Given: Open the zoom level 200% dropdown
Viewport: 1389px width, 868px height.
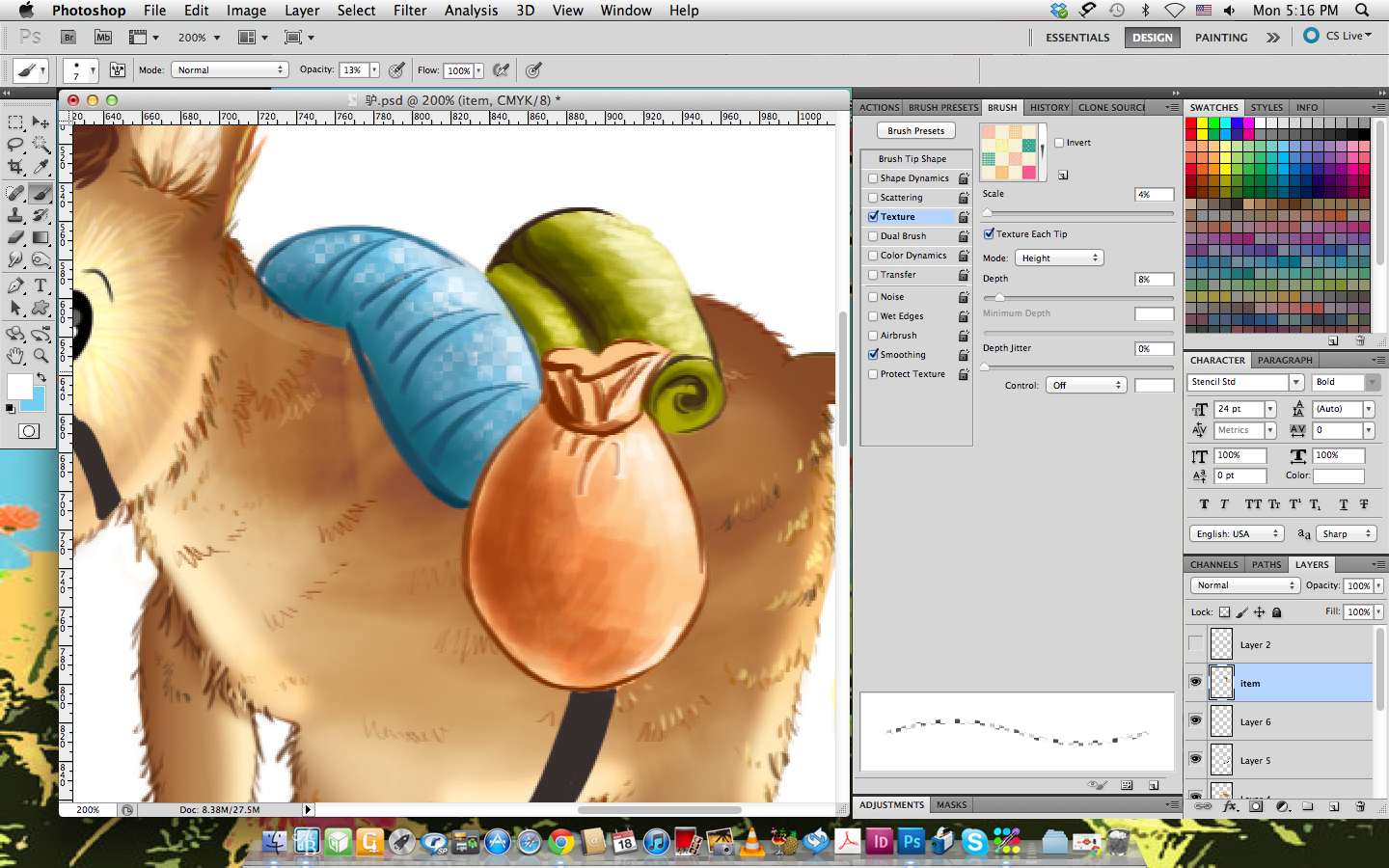Looking at the screenshot, I should click(217, 38).
